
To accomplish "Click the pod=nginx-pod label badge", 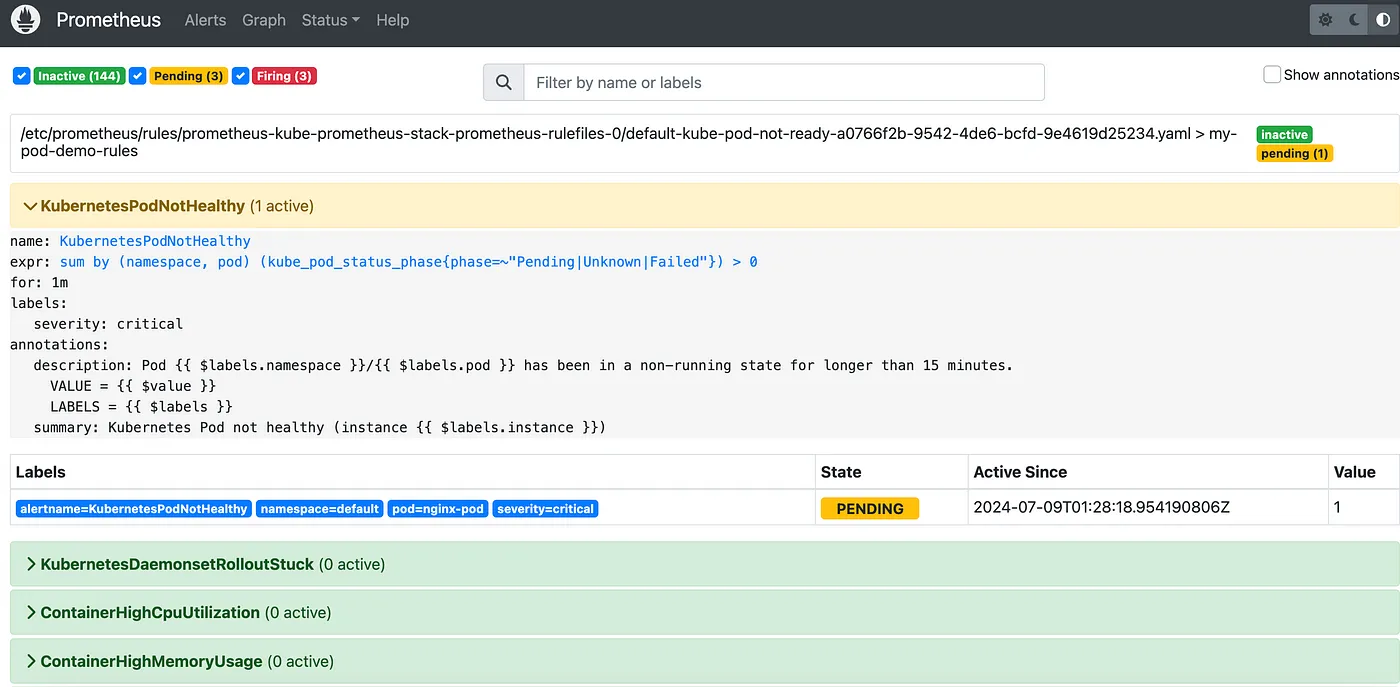I will (x=438, y=509).
